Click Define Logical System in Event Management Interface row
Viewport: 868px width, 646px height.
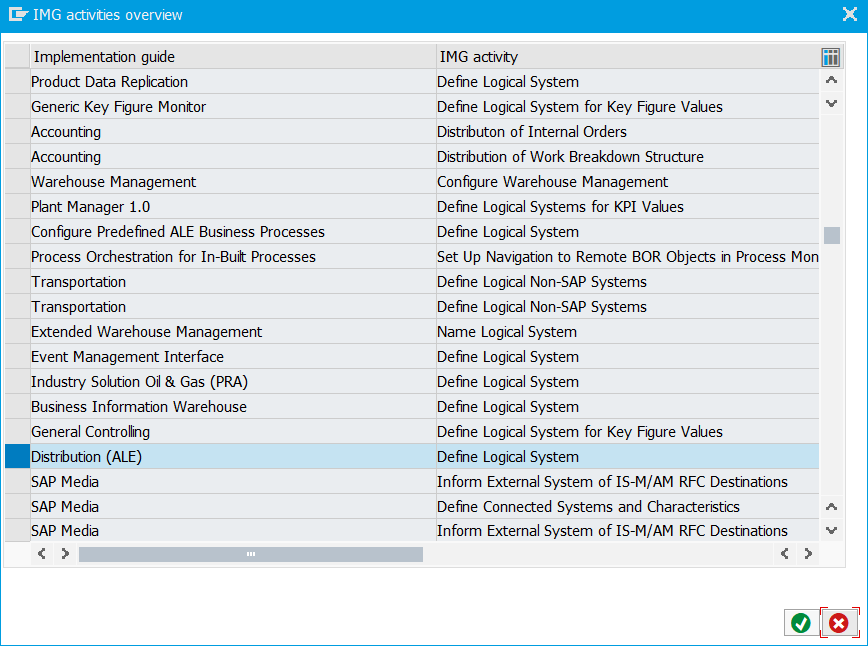click(628, 356)
